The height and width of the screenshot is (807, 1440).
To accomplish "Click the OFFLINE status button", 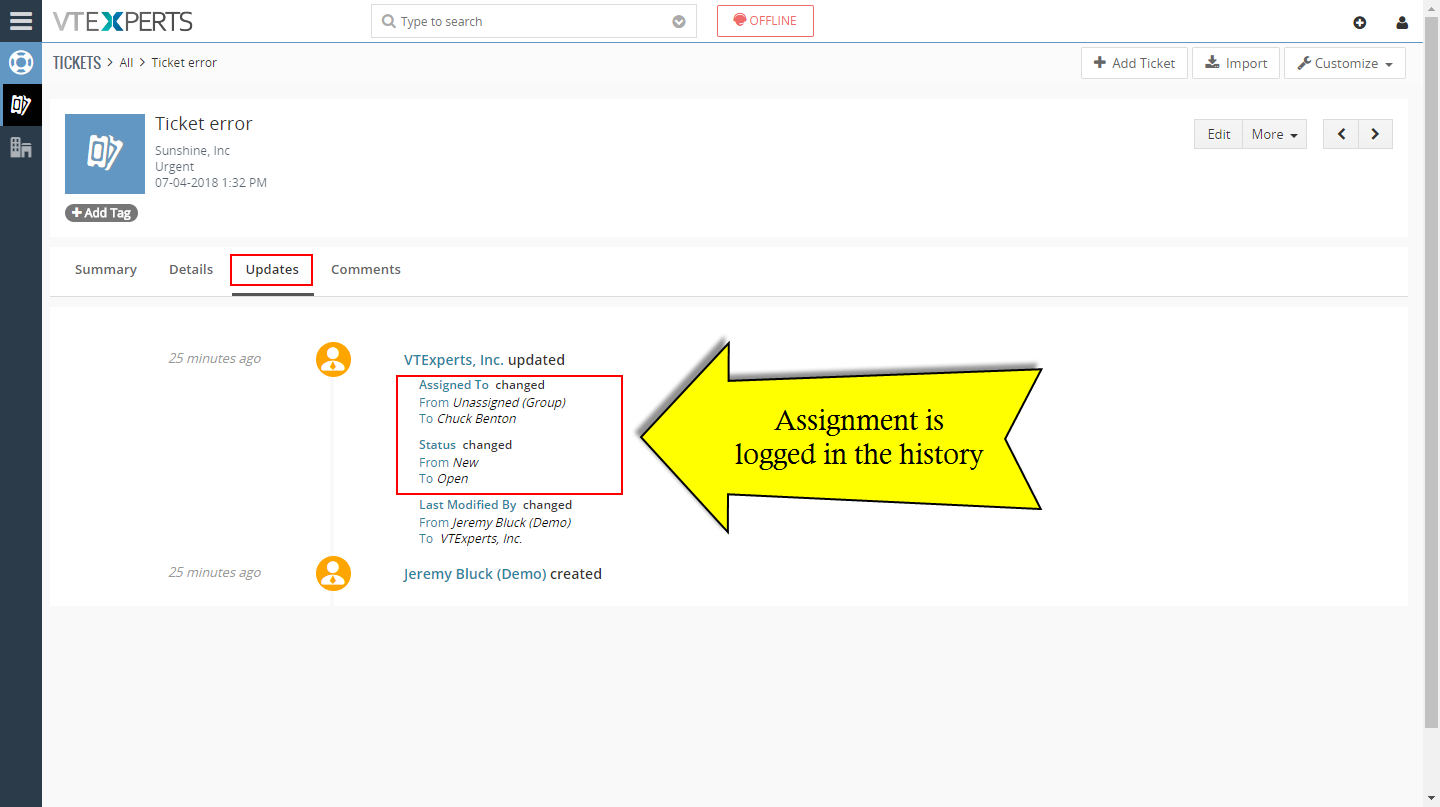I will click(765, 21).
